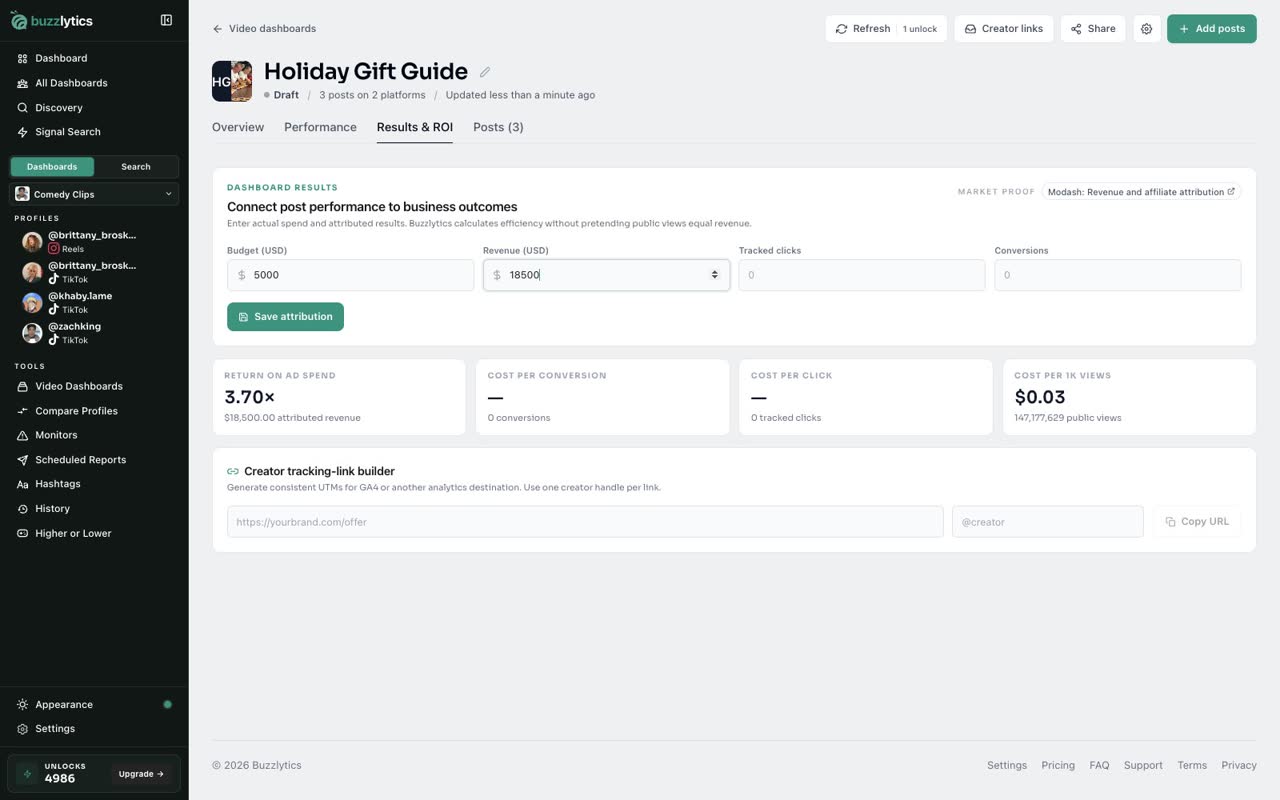Select the Results & ROI tab

[x=415, y=127]
